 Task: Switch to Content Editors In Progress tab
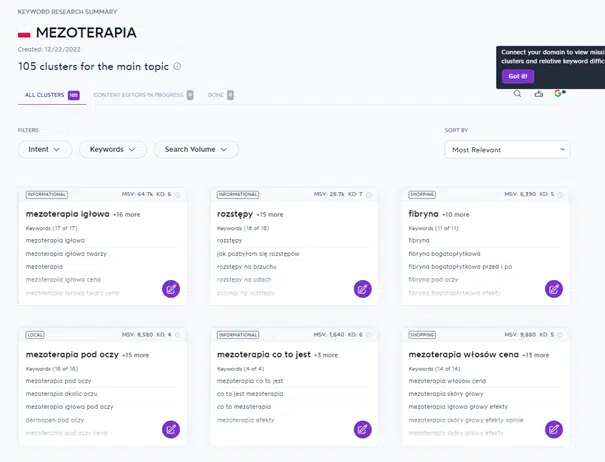(144, 95)
